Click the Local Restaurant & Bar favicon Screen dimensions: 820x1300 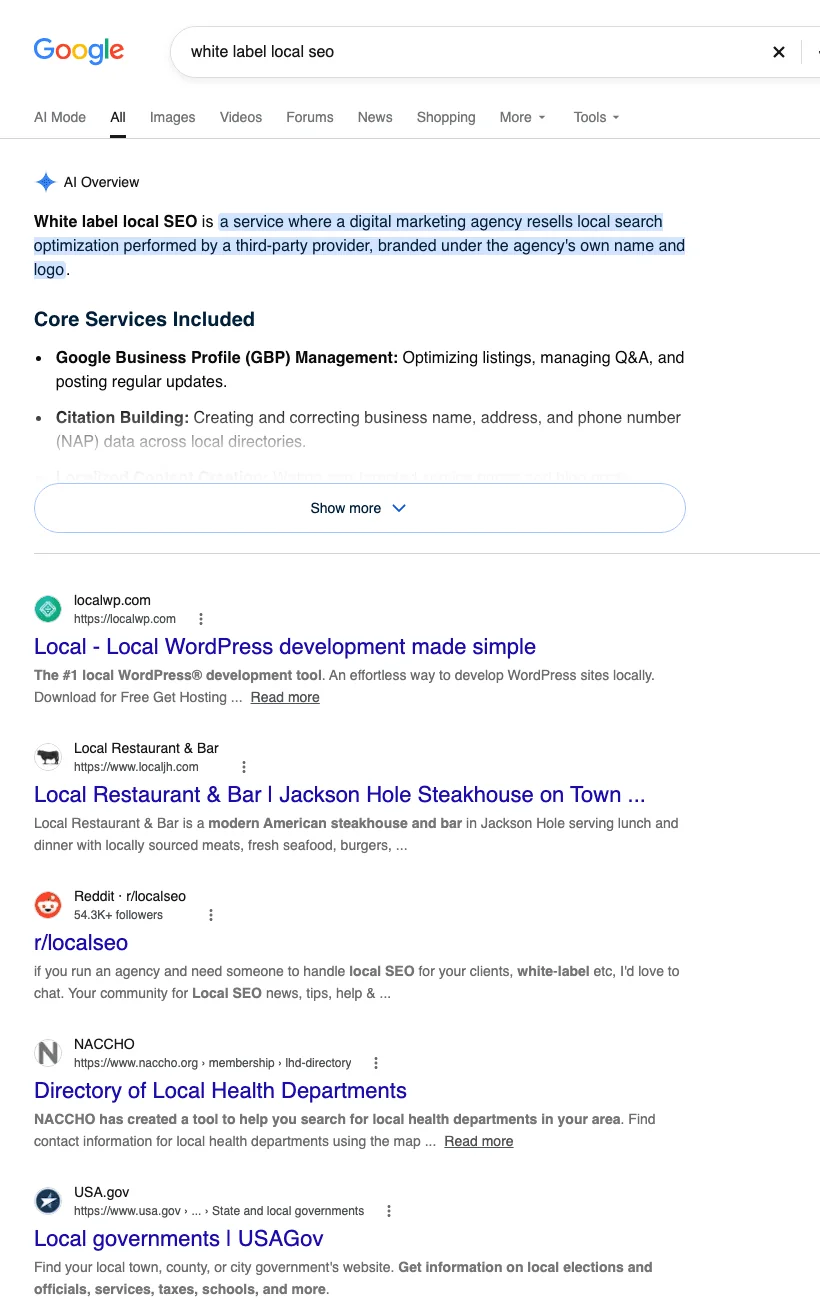(48, 757)
